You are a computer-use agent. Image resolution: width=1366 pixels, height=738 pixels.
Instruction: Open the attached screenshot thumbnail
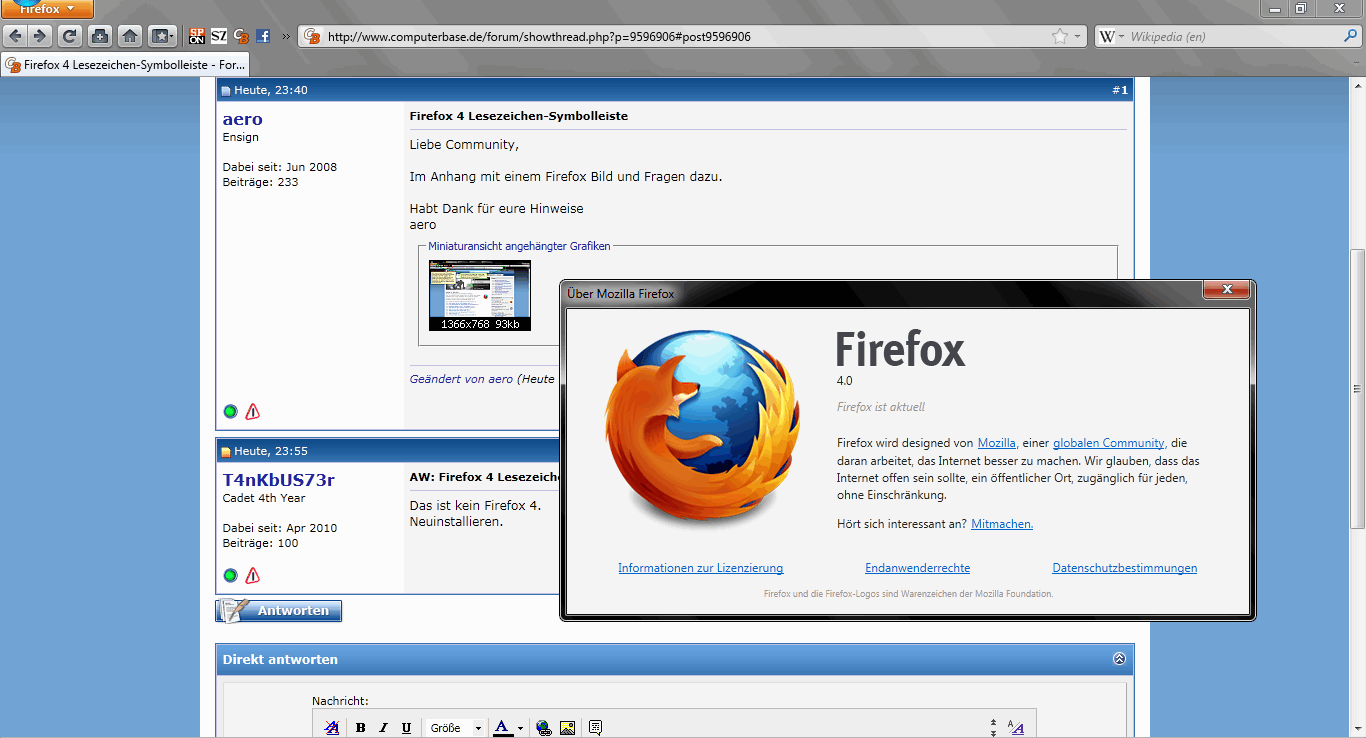point(479,295)
